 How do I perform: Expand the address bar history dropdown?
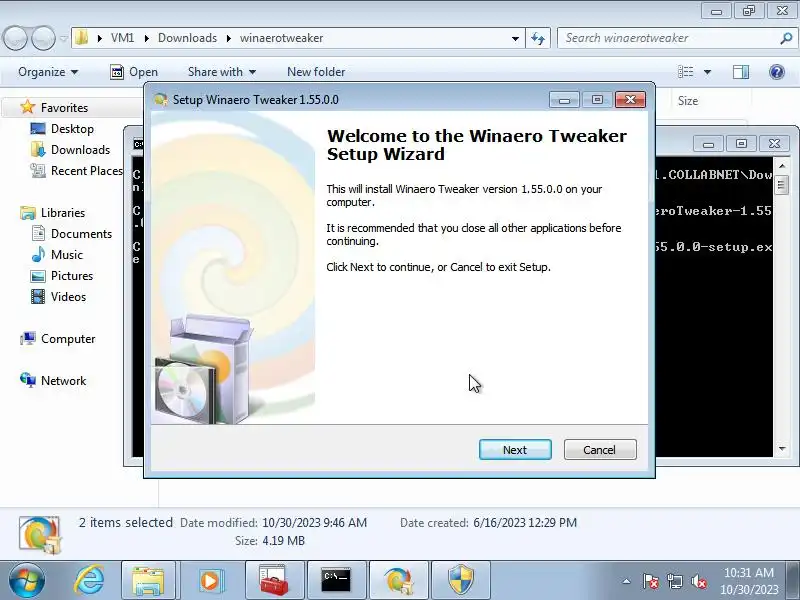tap(515, 38)
